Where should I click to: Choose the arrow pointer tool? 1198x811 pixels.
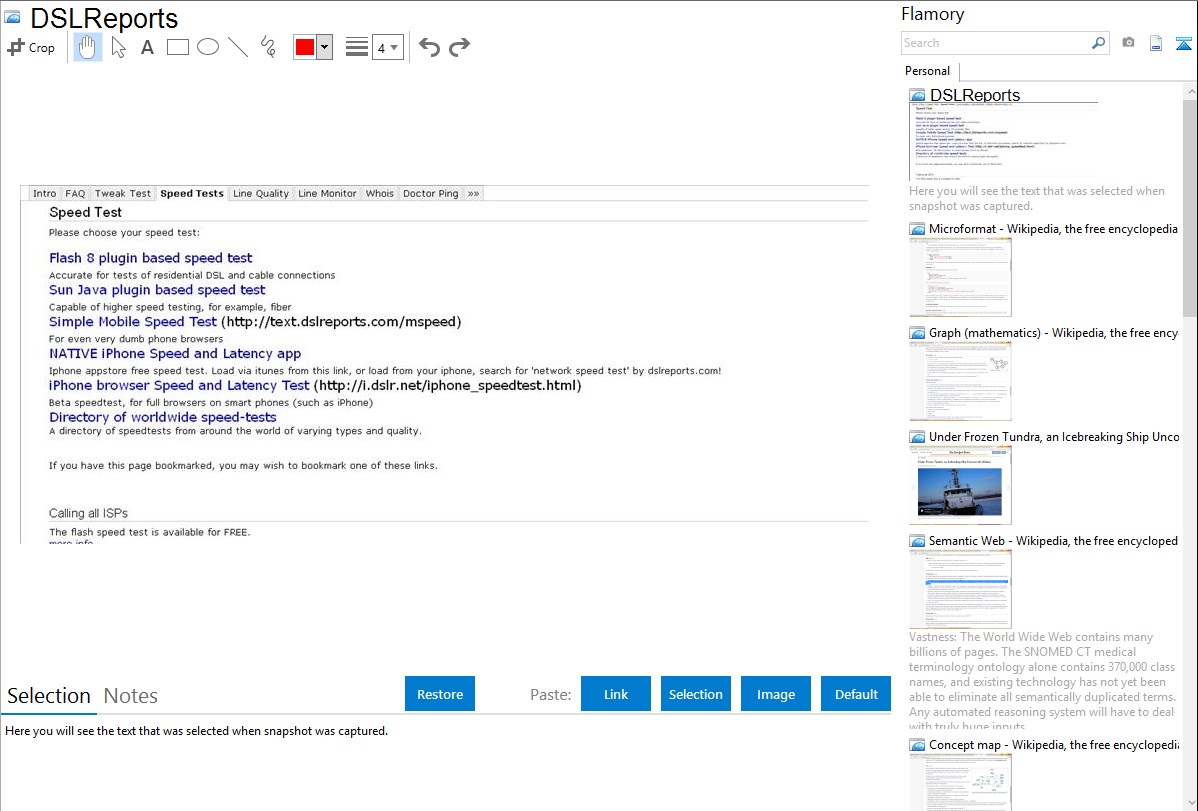click(118, 47)
